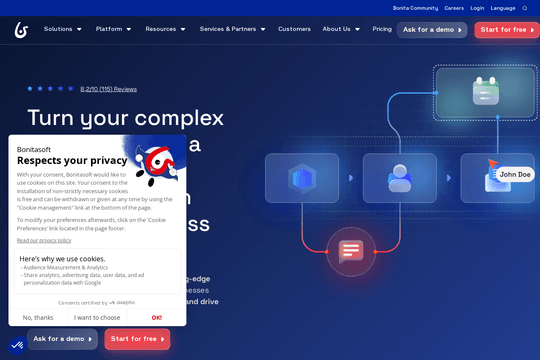This screenshot has width=540, height=360.
Task: Click the five-star rating icons
Action: tap(50, 89)
